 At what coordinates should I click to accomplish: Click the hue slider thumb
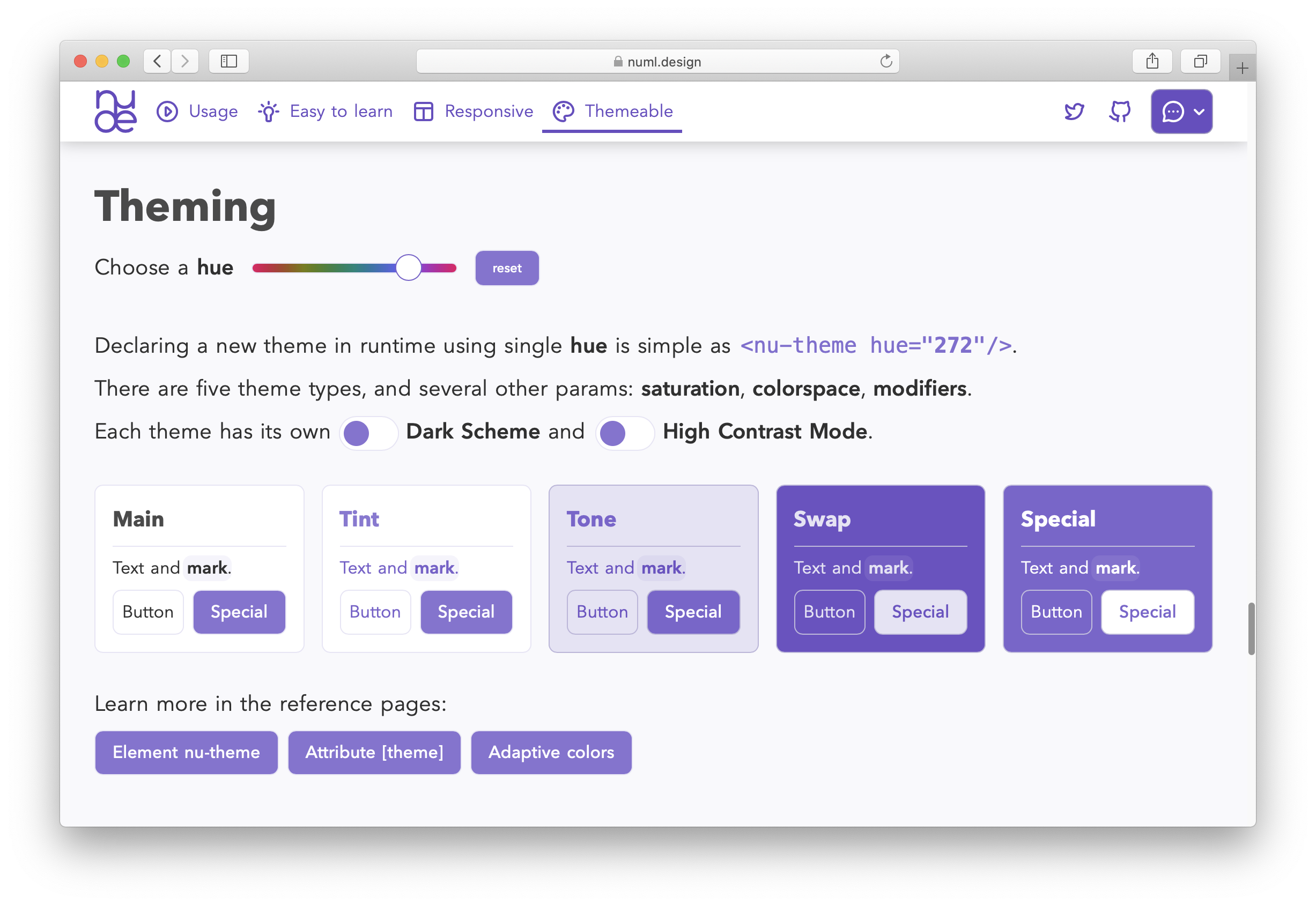tap(408, 268)
